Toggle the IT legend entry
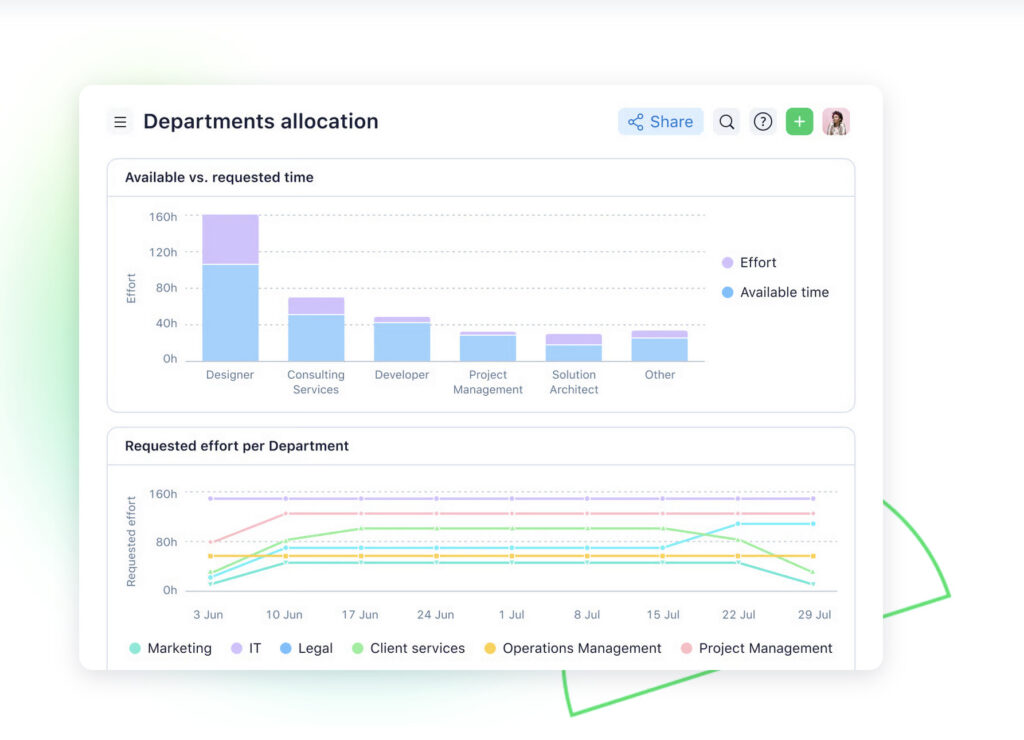 [x=246, y=649]
